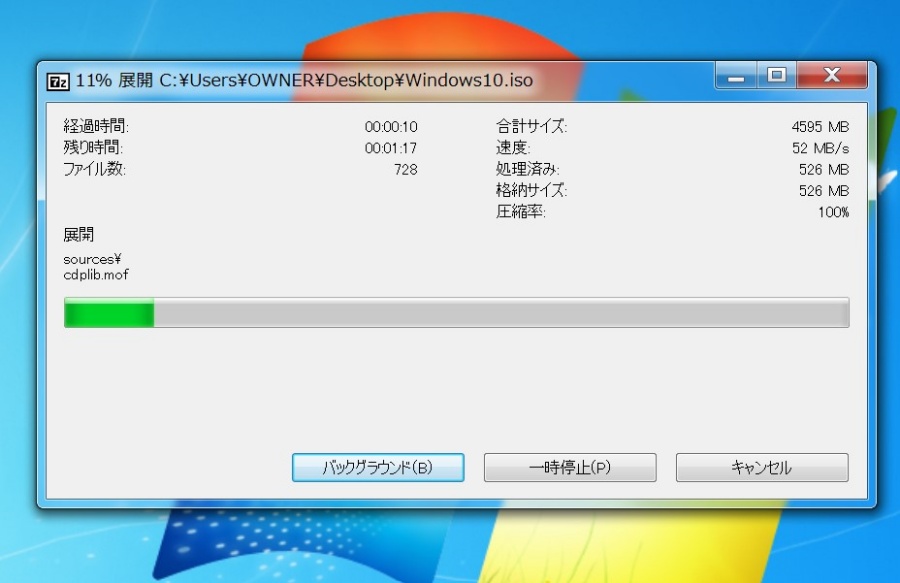900x583 pixels.
Task: Minimize the 7-Zip progress window
Action: 737,75
